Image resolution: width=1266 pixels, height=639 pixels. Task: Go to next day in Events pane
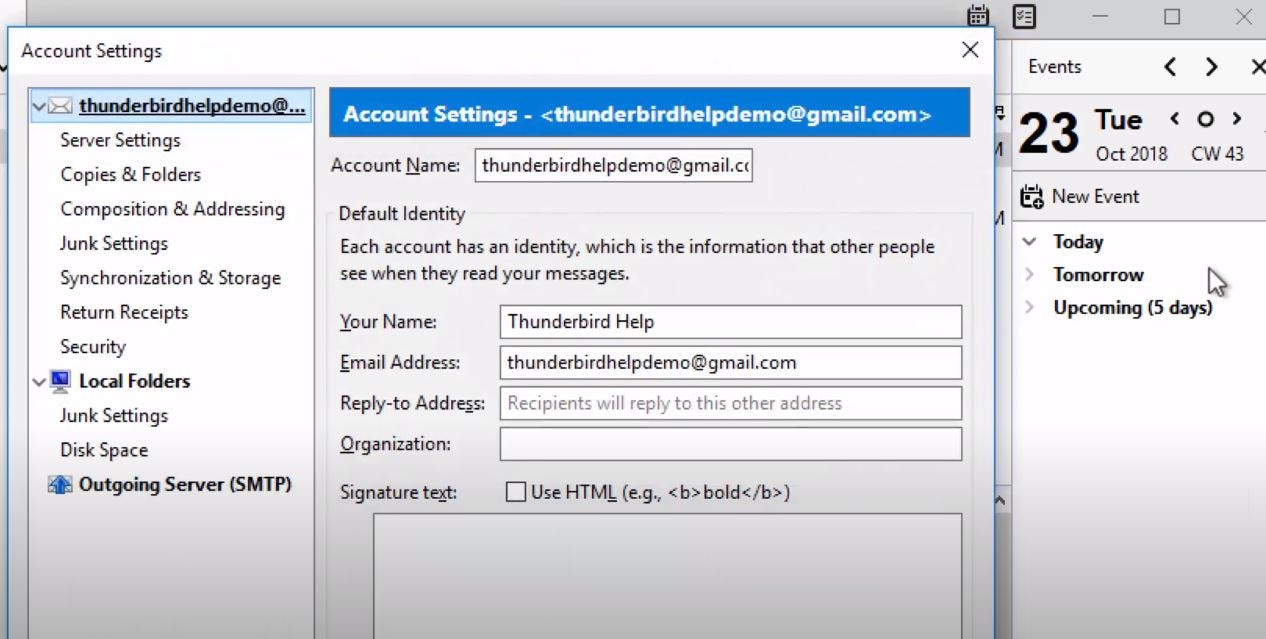1237,118
